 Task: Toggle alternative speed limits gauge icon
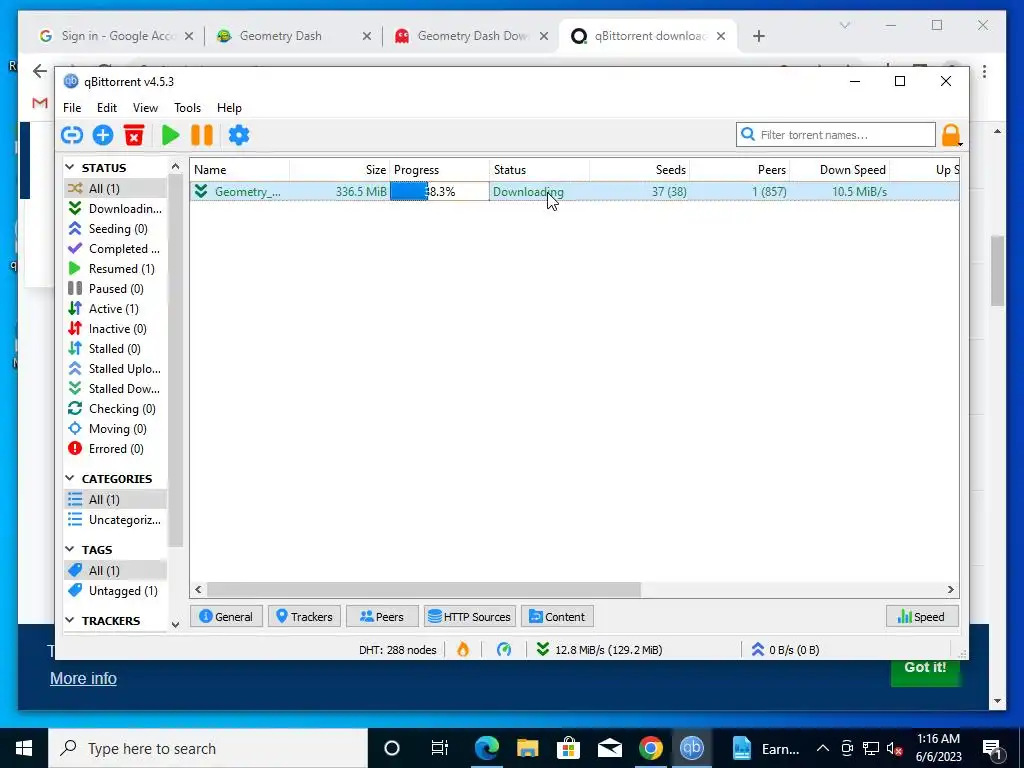(504, 649)
